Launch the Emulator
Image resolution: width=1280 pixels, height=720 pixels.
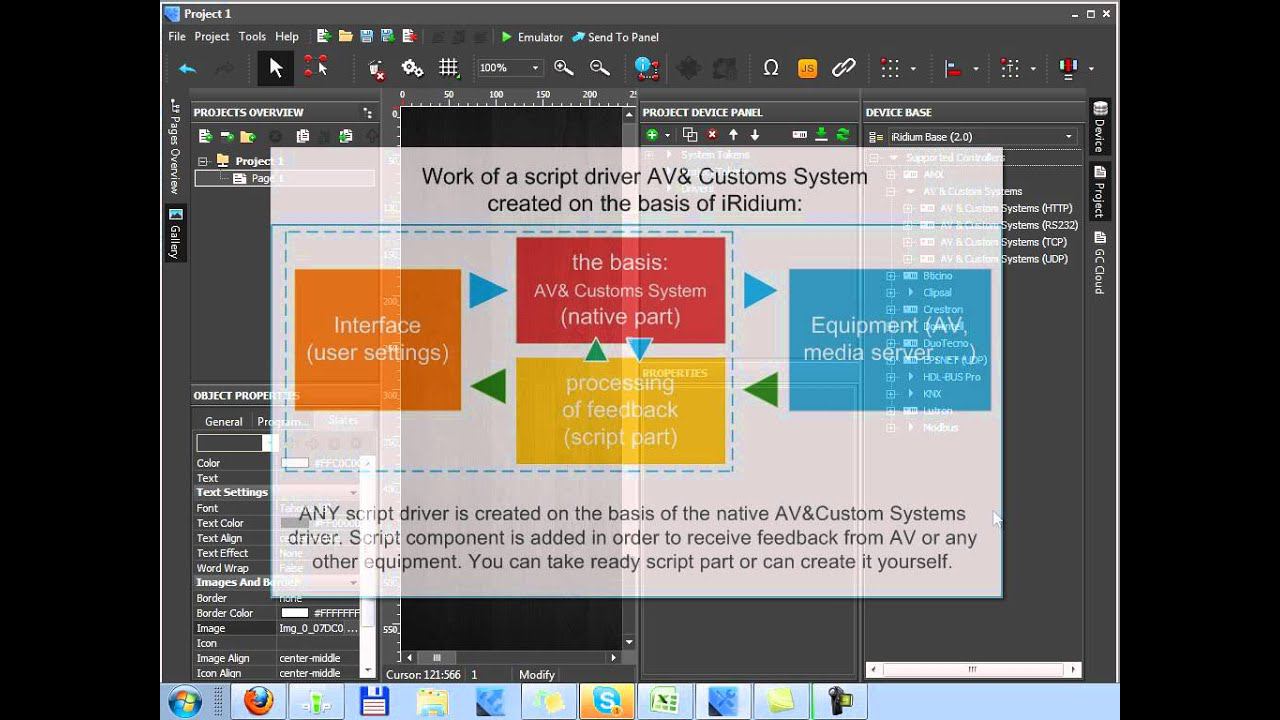tap(532, 37)
